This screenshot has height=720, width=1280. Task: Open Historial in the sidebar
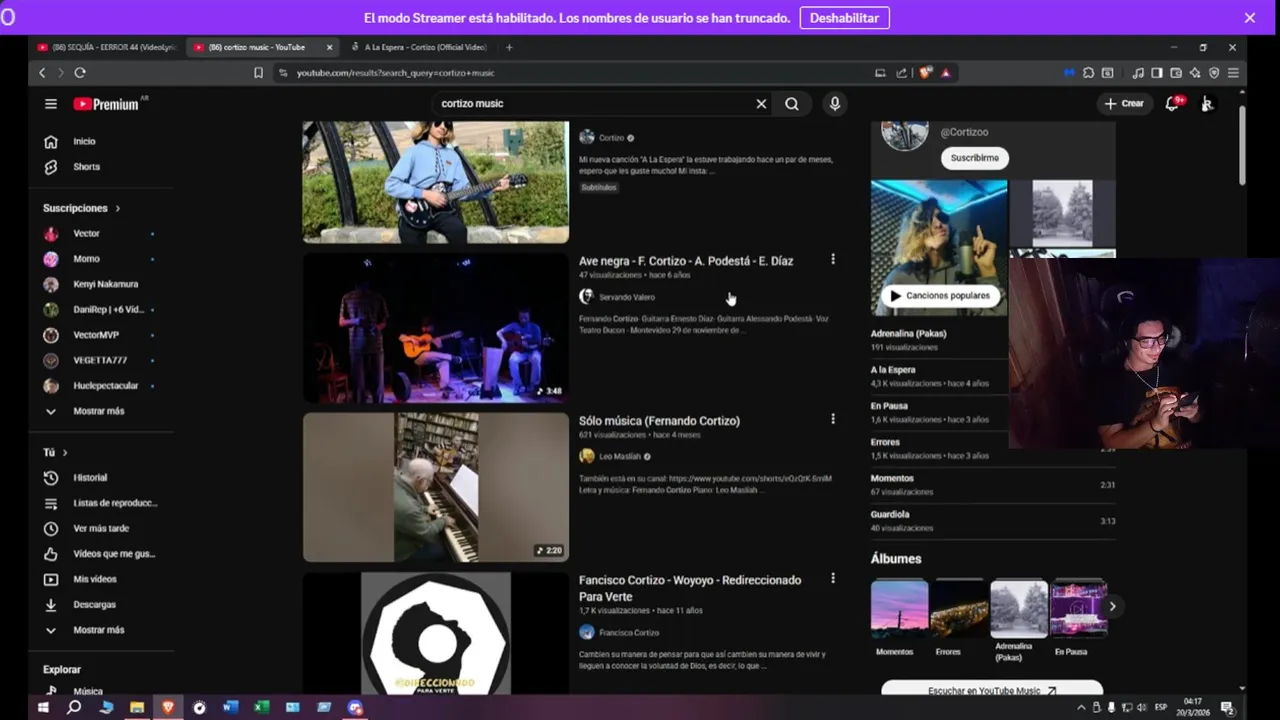[x=90, y=478]
